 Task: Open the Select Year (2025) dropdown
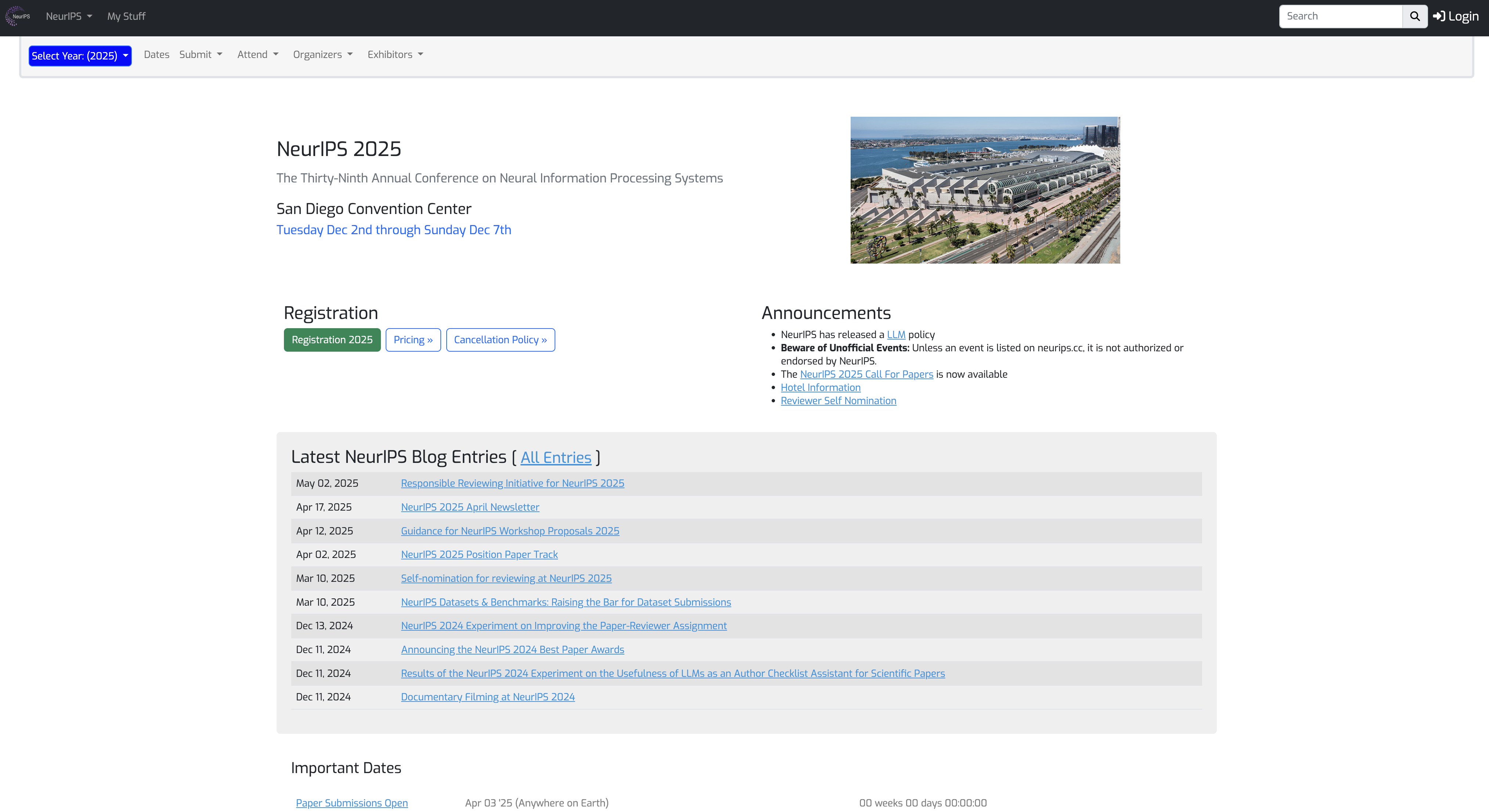[x=80, y=55]
